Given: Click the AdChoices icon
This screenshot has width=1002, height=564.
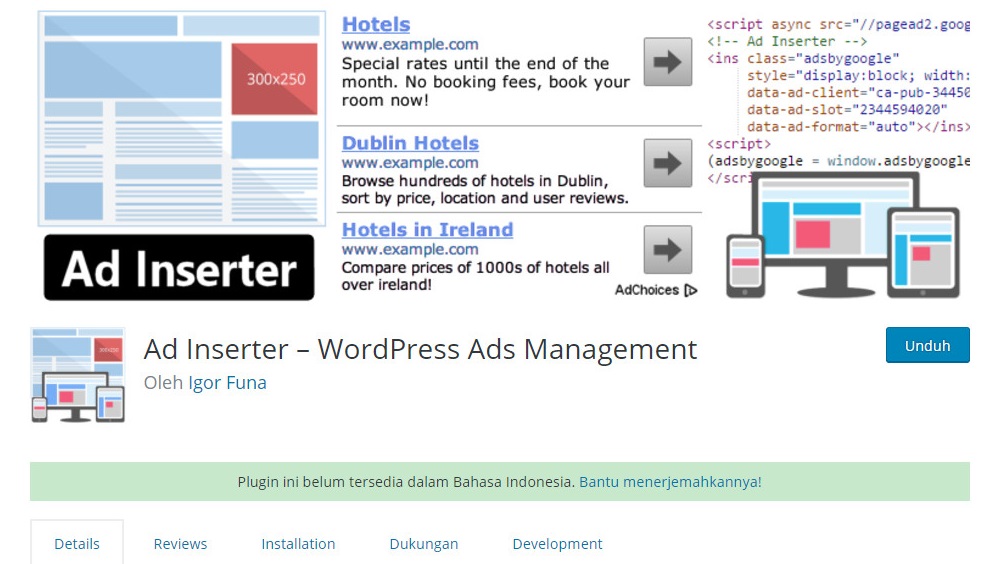Looking at the screenshot, I should coord(691,291).
